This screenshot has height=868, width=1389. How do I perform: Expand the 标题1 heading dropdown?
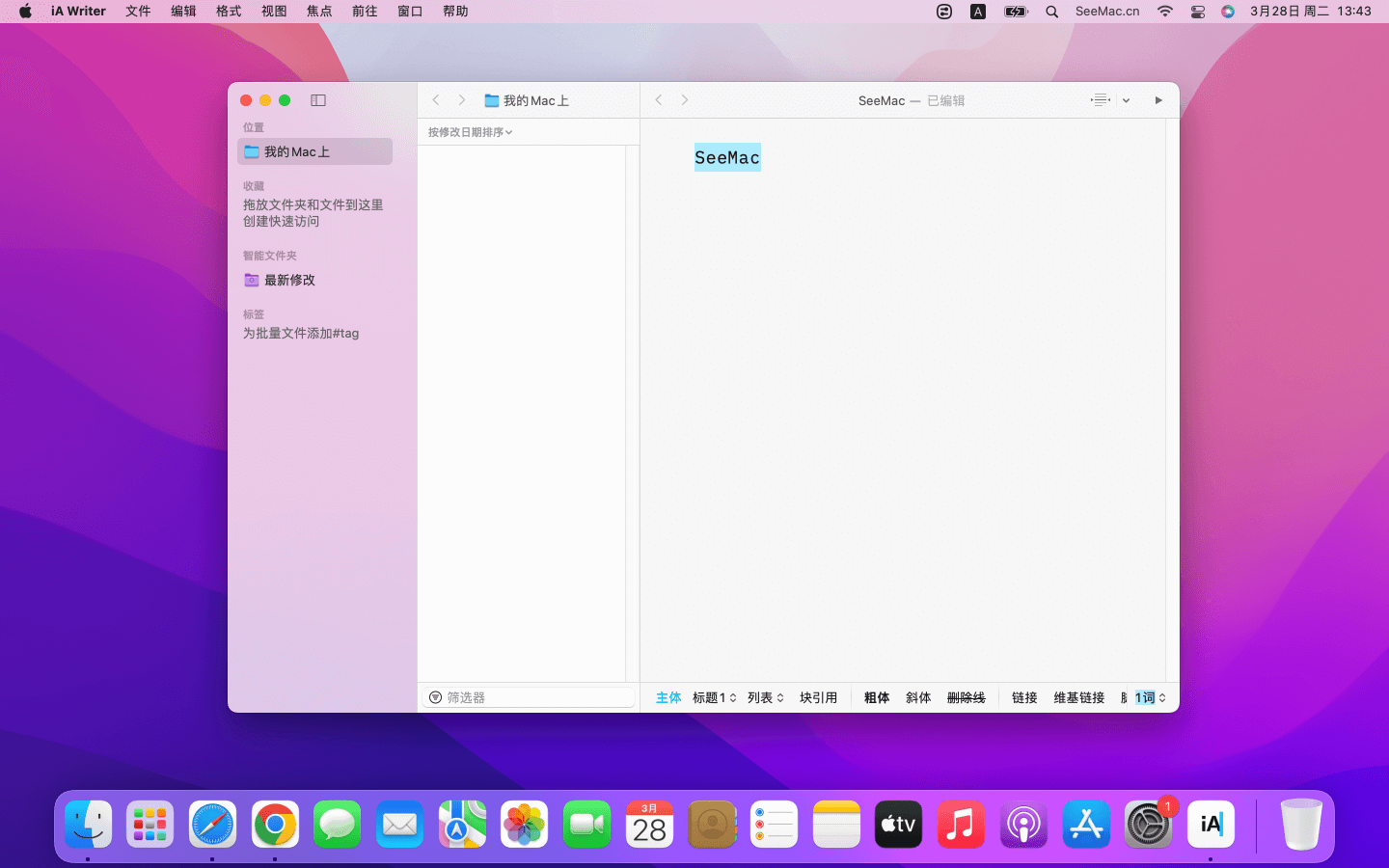[714, 697]
